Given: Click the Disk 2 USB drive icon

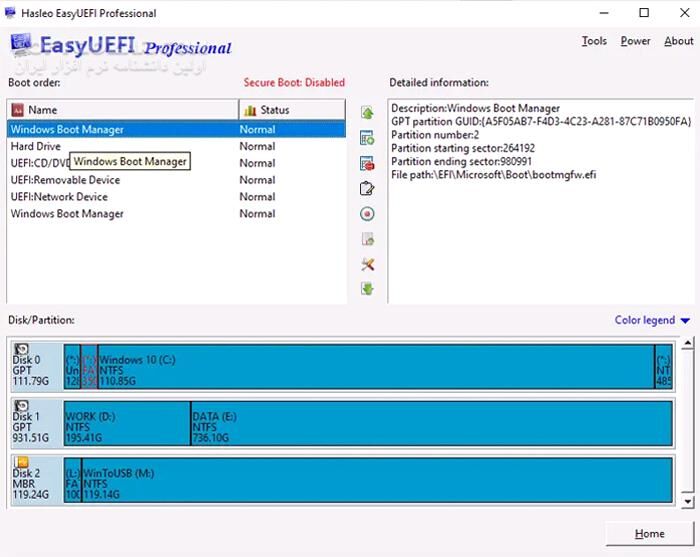Looking at the screenshot, I should click(x=21, y=462).
